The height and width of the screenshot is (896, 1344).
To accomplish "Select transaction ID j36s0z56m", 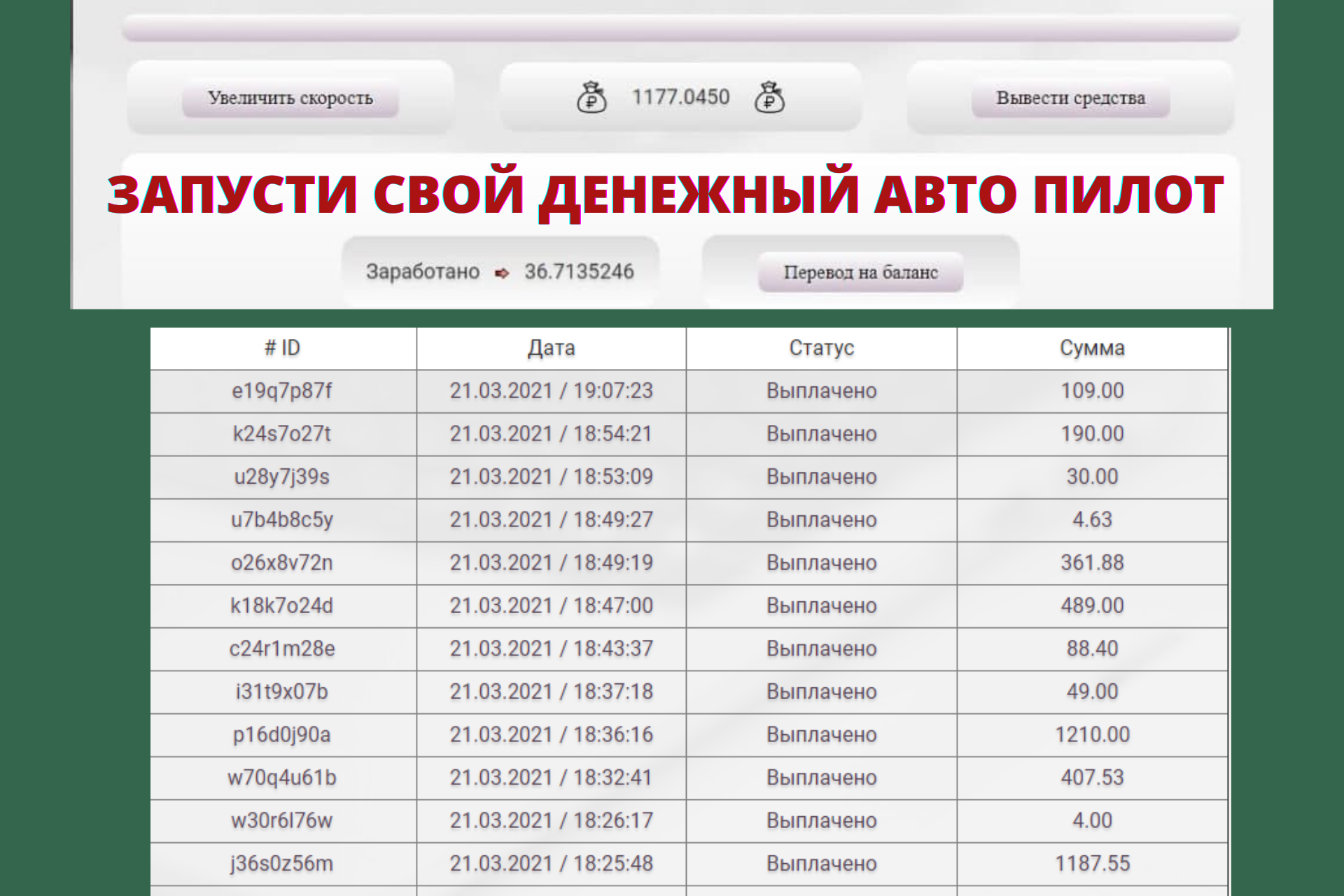I will point(282,864).
